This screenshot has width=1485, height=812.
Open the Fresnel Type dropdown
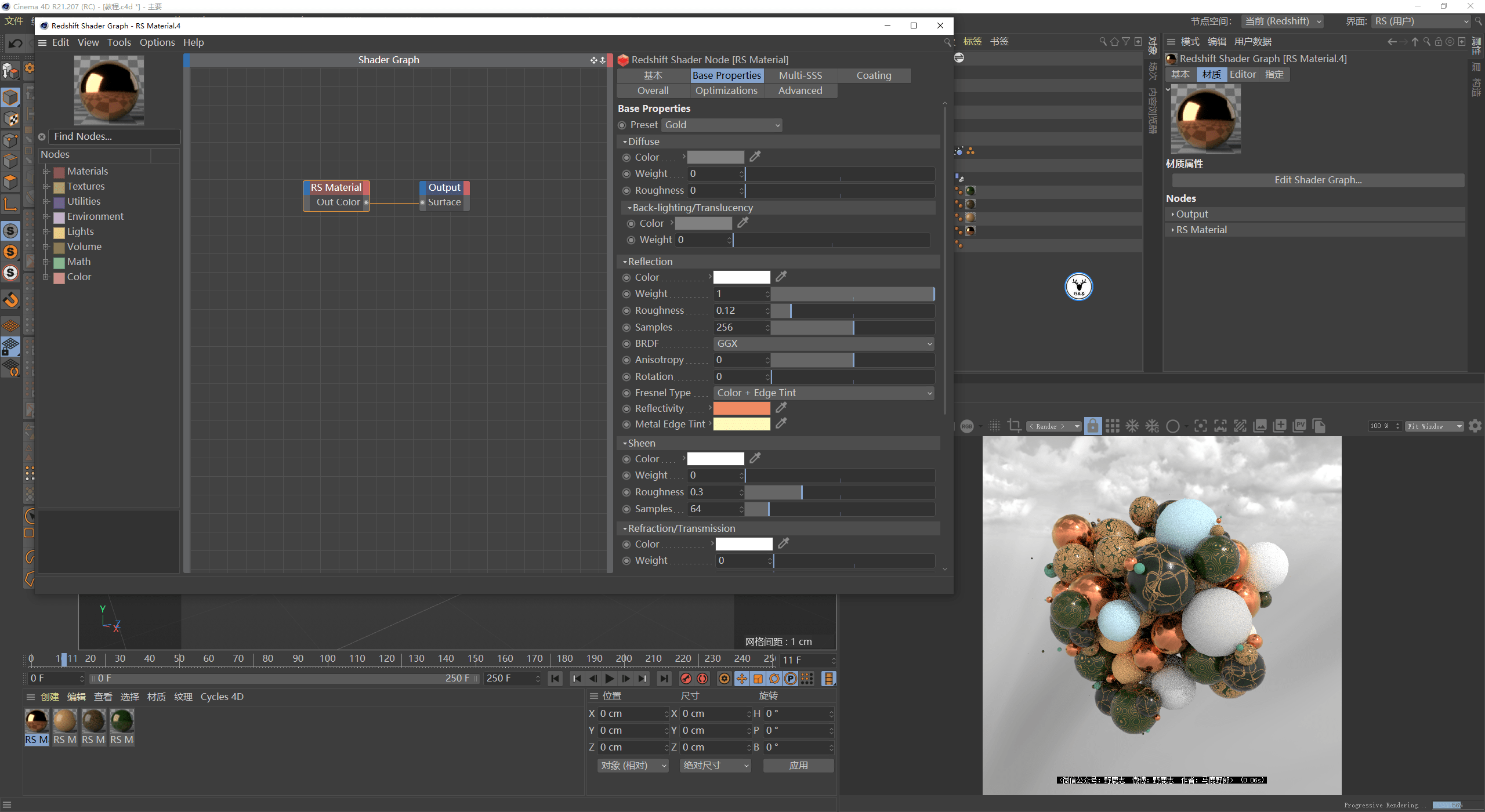click(823, 393)
